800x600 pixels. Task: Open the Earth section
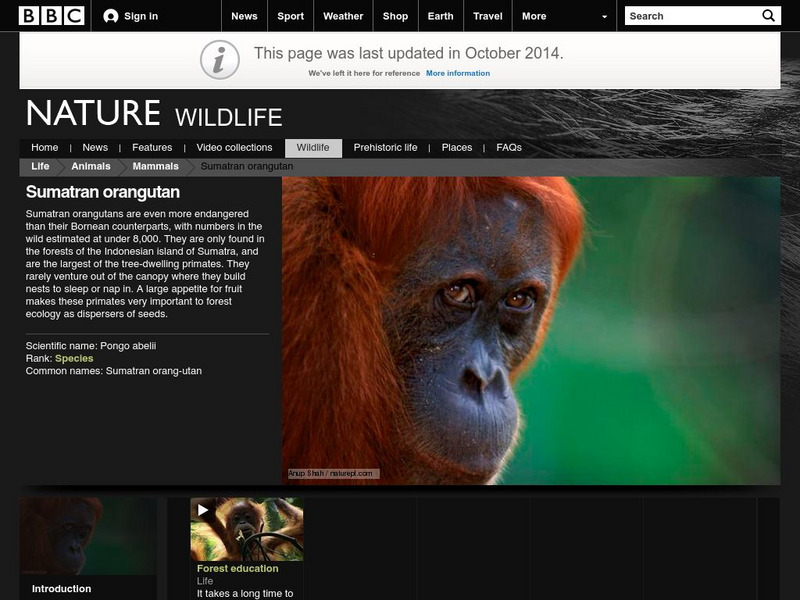coord(441,16)
